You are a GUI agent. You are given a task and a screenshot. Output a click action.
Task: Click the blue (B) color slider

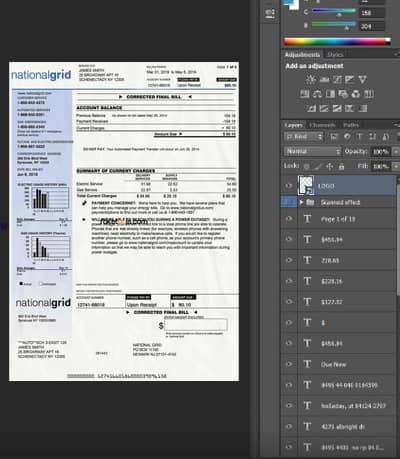(x=334, y=24)
